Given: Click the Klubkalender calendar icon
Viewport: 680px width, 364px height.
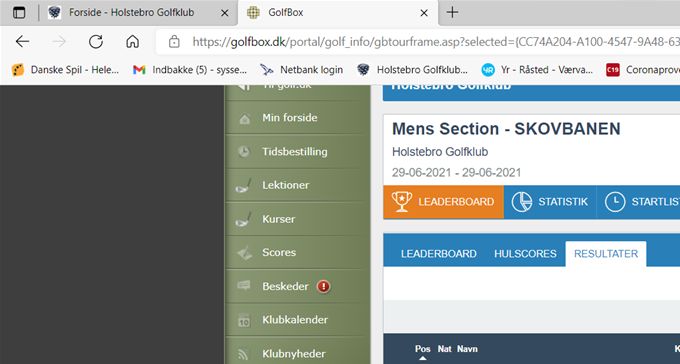Looking at the screenshot, I should point(244,320).
